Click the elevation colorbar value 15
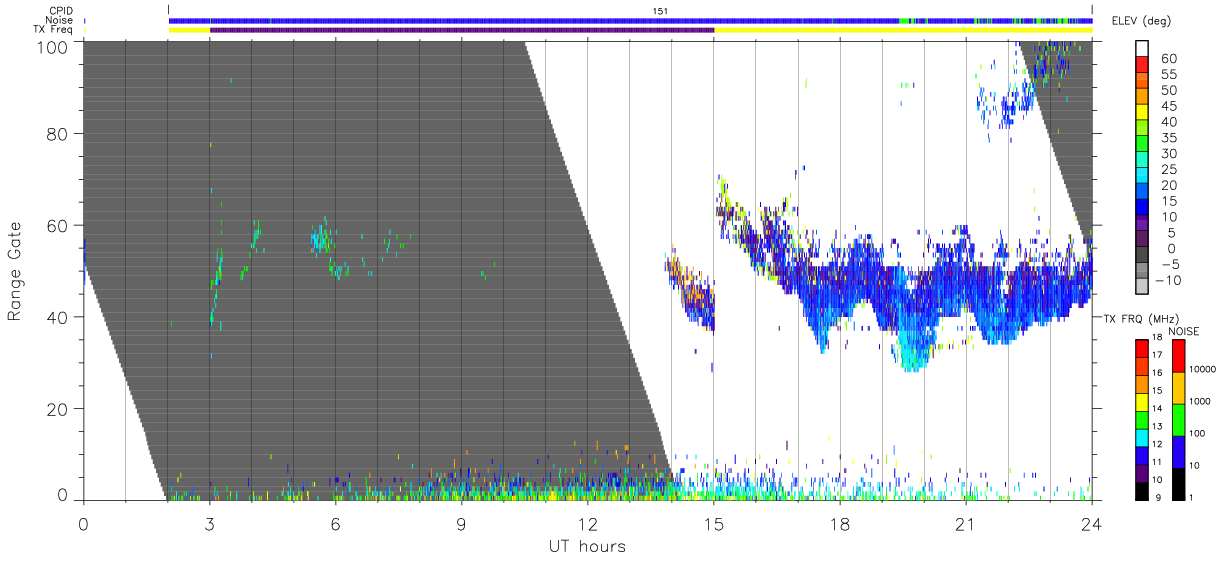The width and height of the screenshot is (1228, 567). click(x=1172, y=201)
